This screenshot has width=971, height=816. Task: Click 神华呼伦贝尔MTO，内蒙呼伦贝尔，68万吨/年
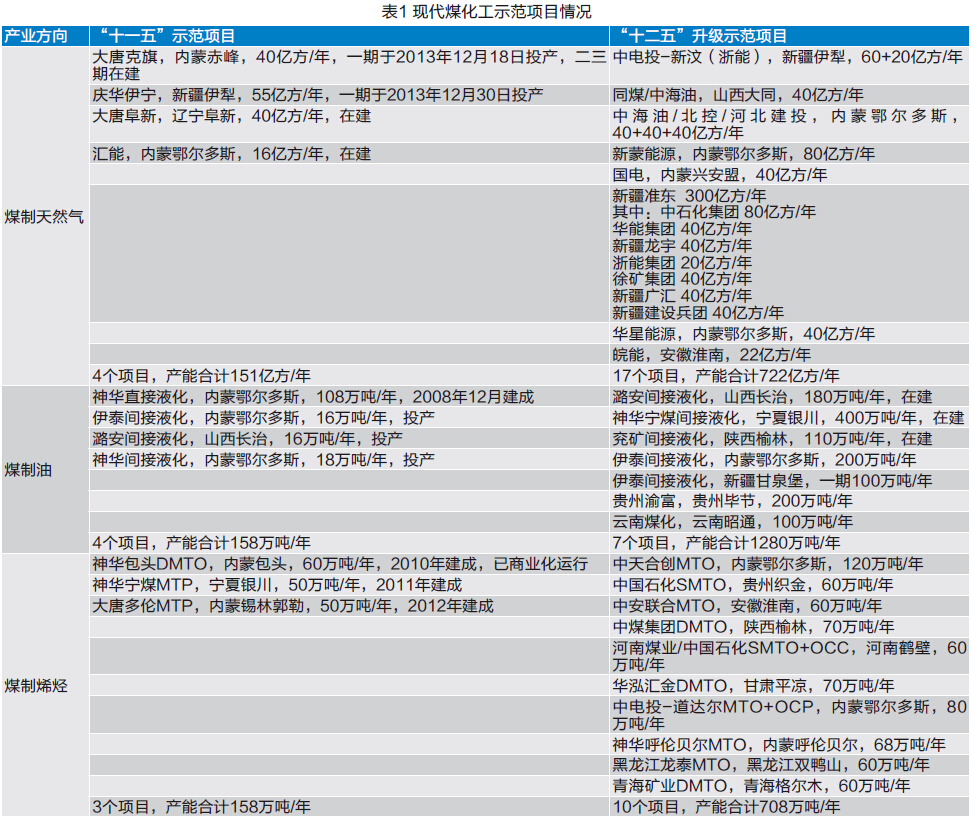[789, 744]
